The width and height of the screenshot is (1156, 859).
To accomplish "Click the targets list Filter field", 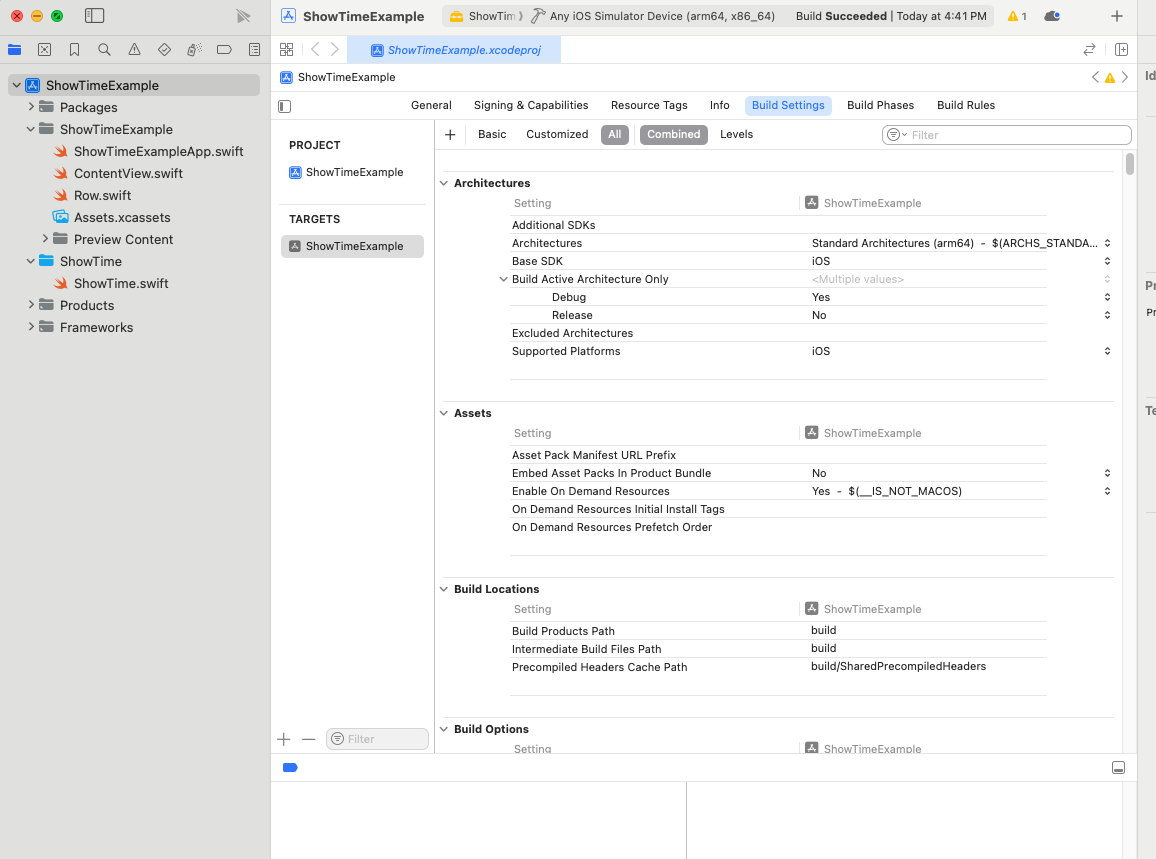I will pos(377,739).
